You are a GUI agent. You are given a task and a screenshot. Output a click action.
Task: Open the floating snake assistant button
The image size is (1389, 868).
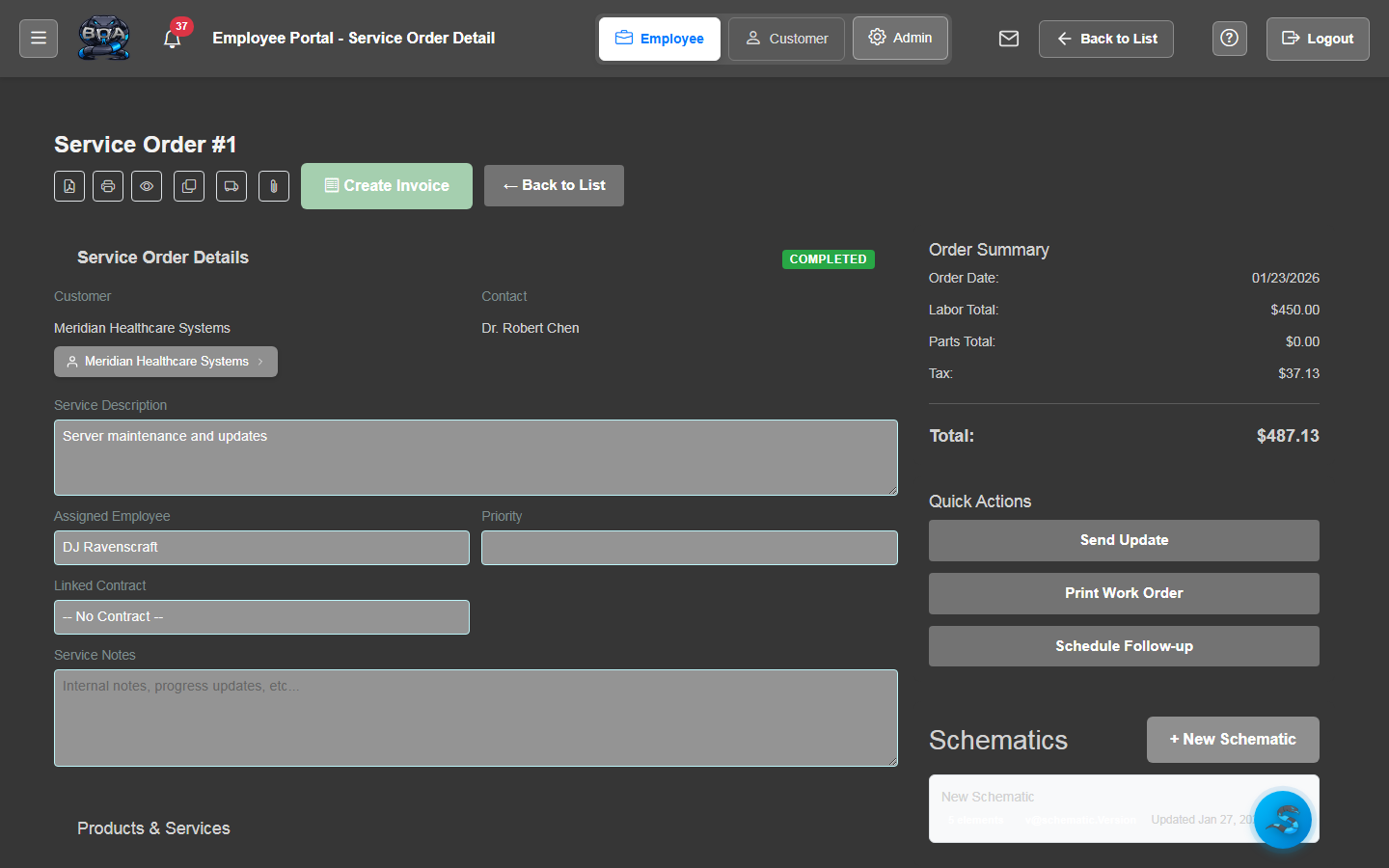(x=1283, y=819)
